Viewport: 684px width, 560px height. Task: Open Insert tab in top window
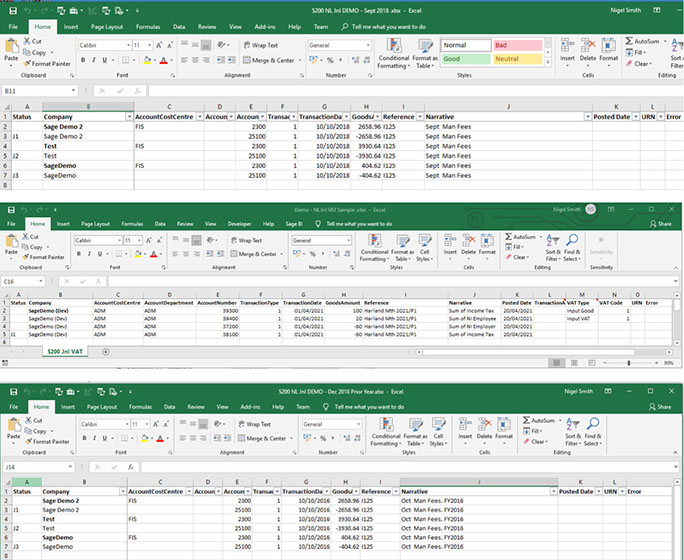tap(71, 27)
